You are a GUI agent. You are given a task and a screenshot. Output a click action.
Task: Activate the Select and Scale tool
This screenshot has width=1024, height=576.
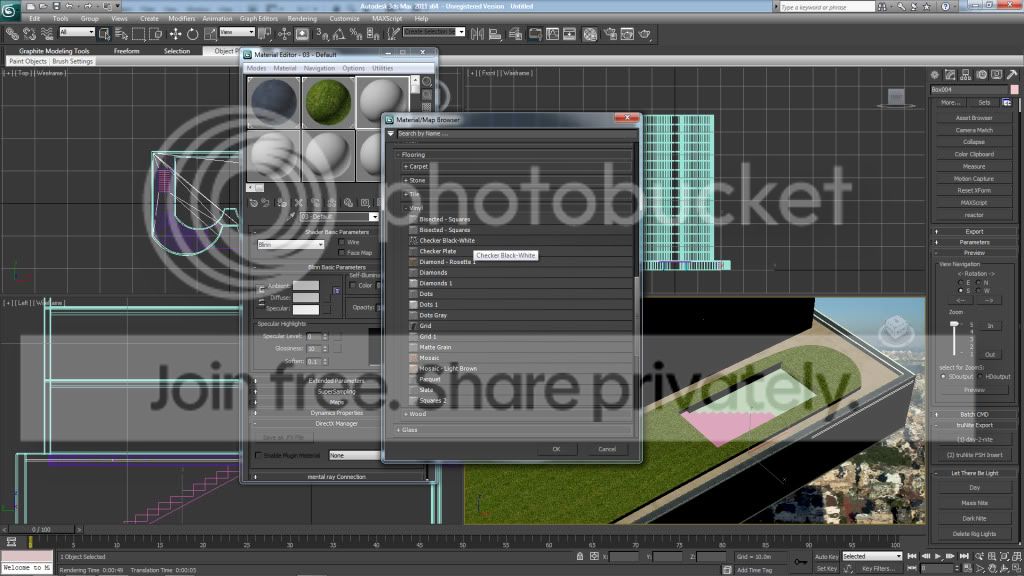point(210,34)
